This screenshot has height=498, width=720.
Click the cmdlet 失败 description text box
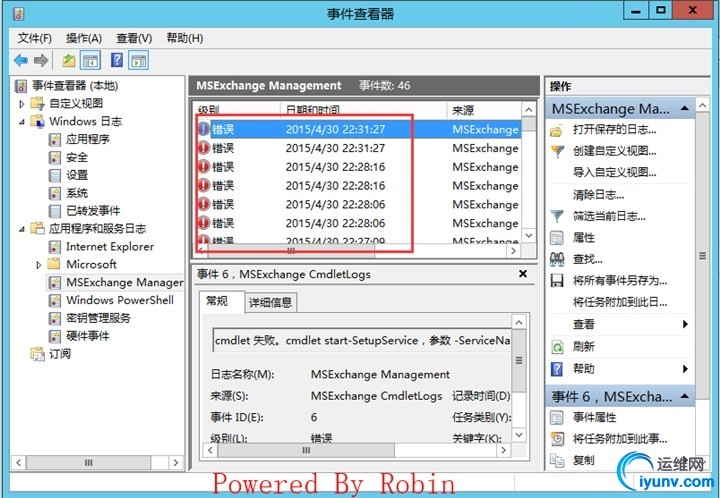tap(362, 341)
